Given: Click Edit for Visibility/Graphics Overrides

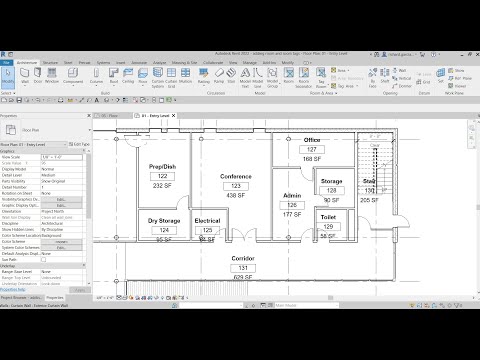Looking at the screenshot, I should click(61, 199).
